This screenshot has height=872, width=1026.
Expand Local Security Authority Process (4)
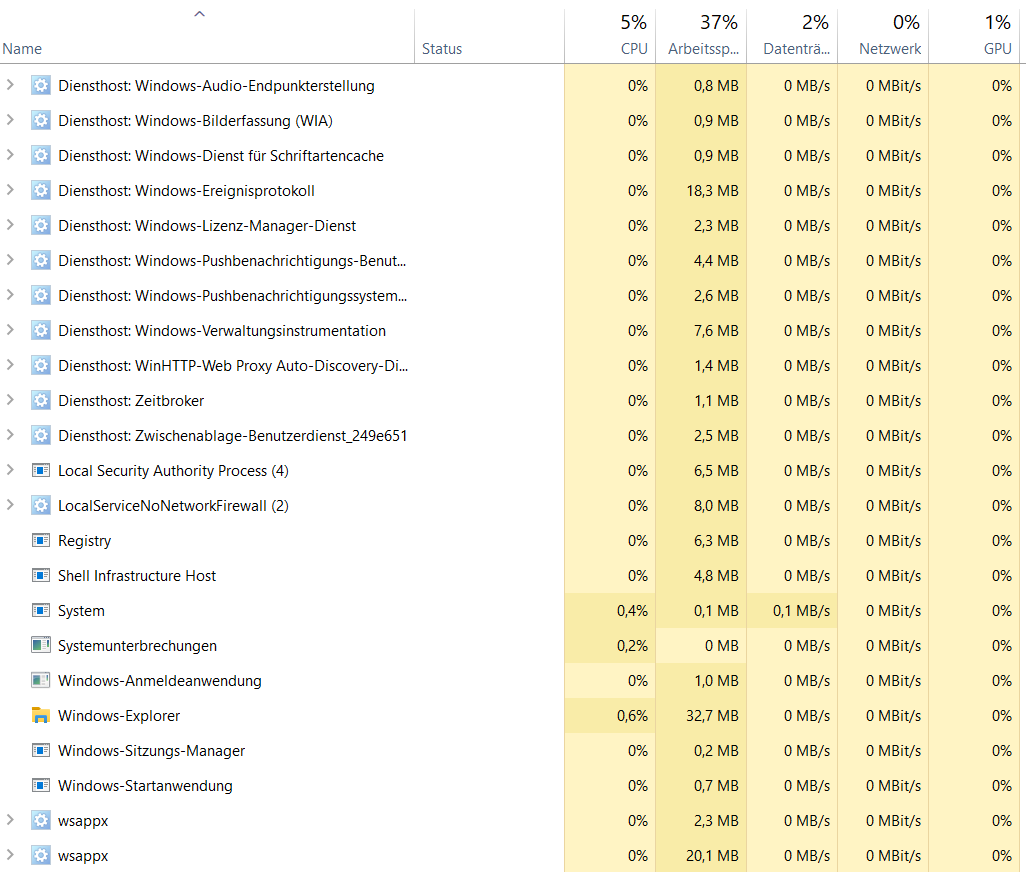tap(10, 470)
